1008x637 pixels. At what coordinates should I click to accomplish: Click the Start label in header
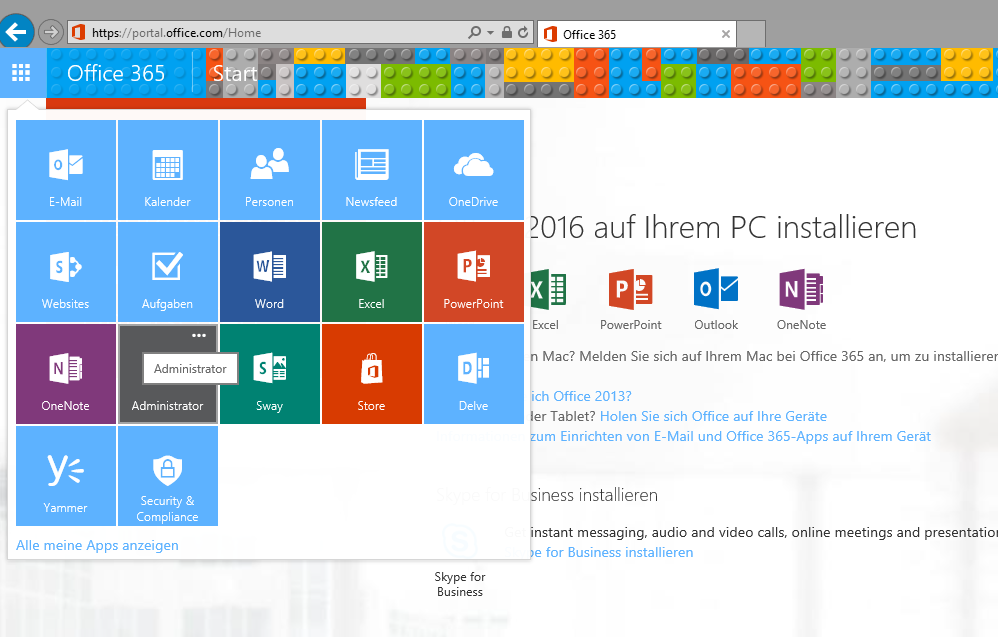point(235,73)
